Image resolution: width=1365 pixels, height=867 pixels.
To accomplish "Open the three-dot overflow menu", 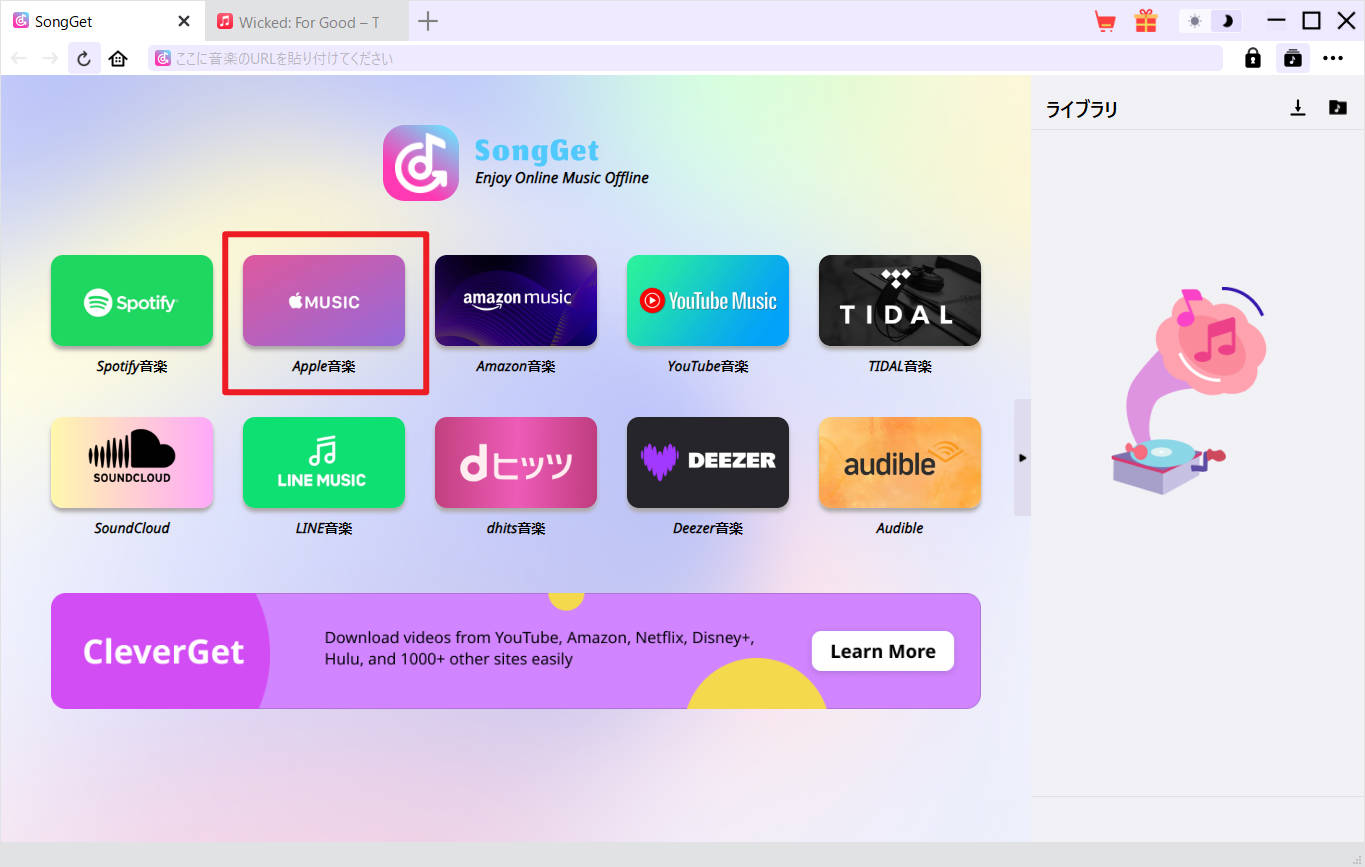I will click(1333, 57).
